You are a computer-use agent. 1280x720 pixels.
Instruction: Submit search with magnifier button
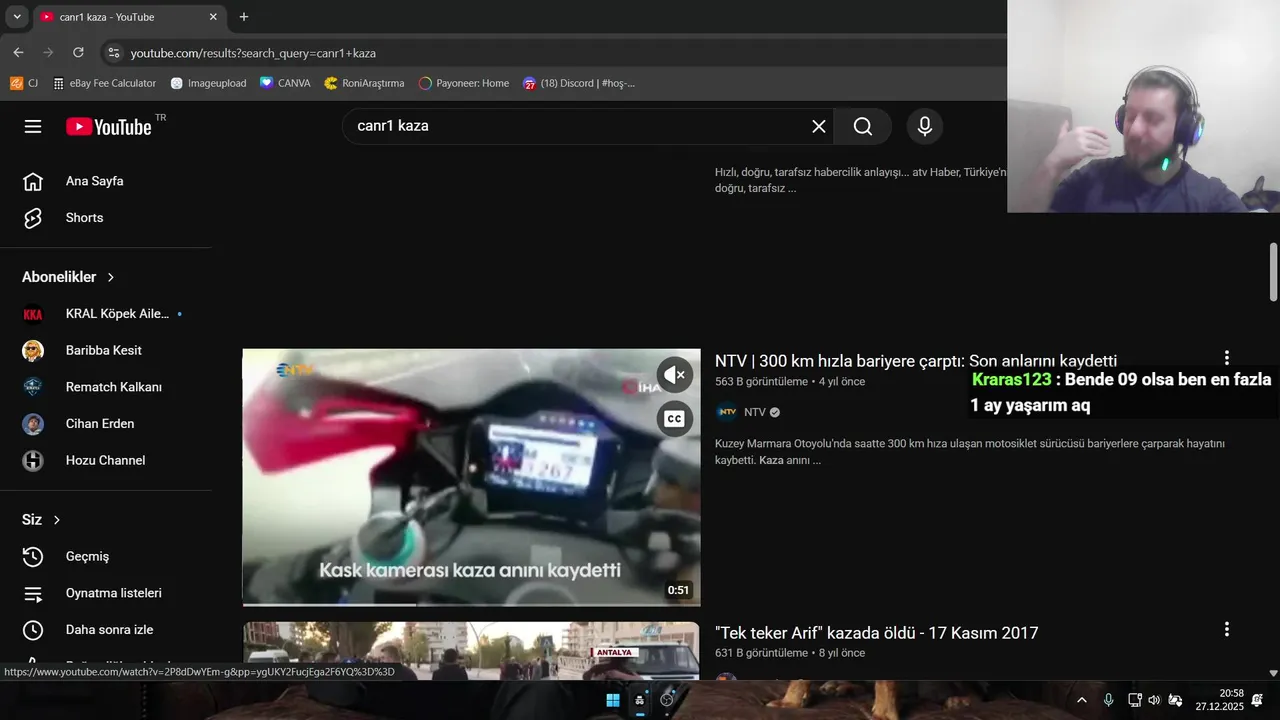[863, 126]
